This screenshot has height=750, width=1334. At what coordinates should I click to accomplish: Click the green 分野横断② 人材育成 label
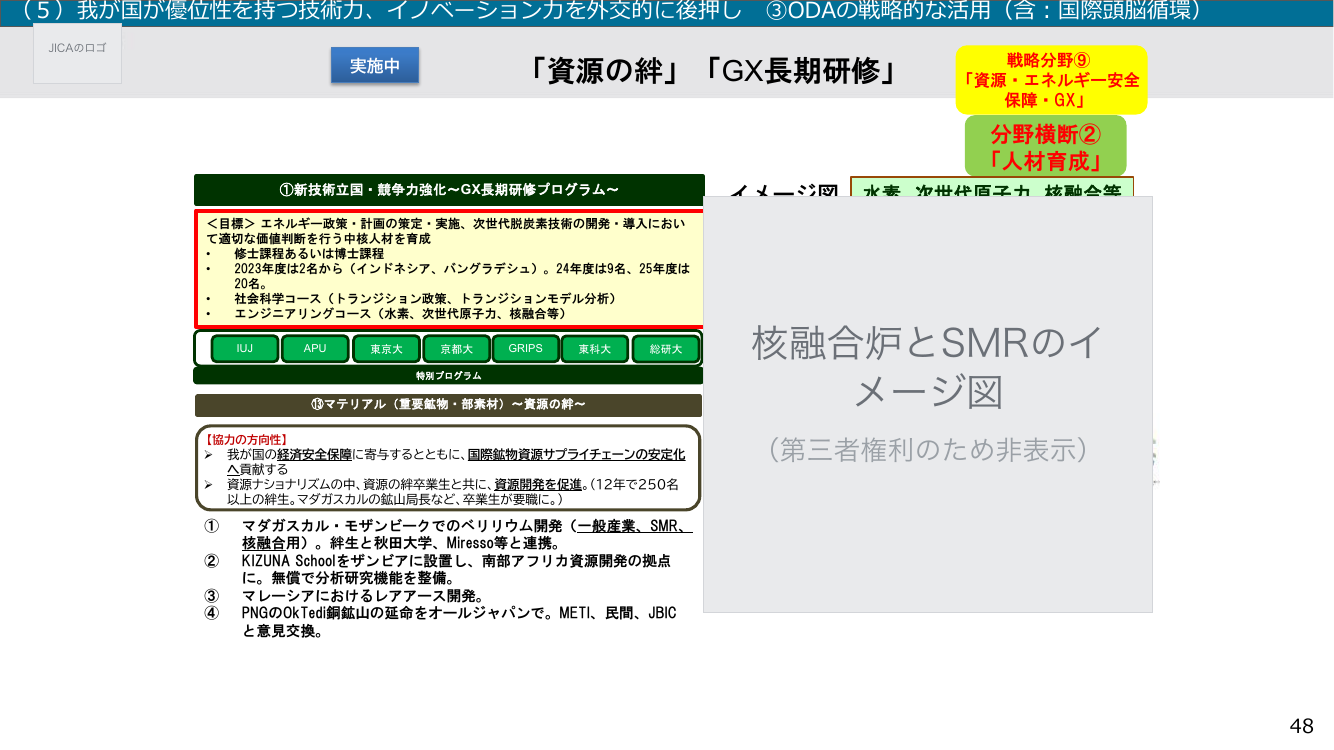[1045, 147]
